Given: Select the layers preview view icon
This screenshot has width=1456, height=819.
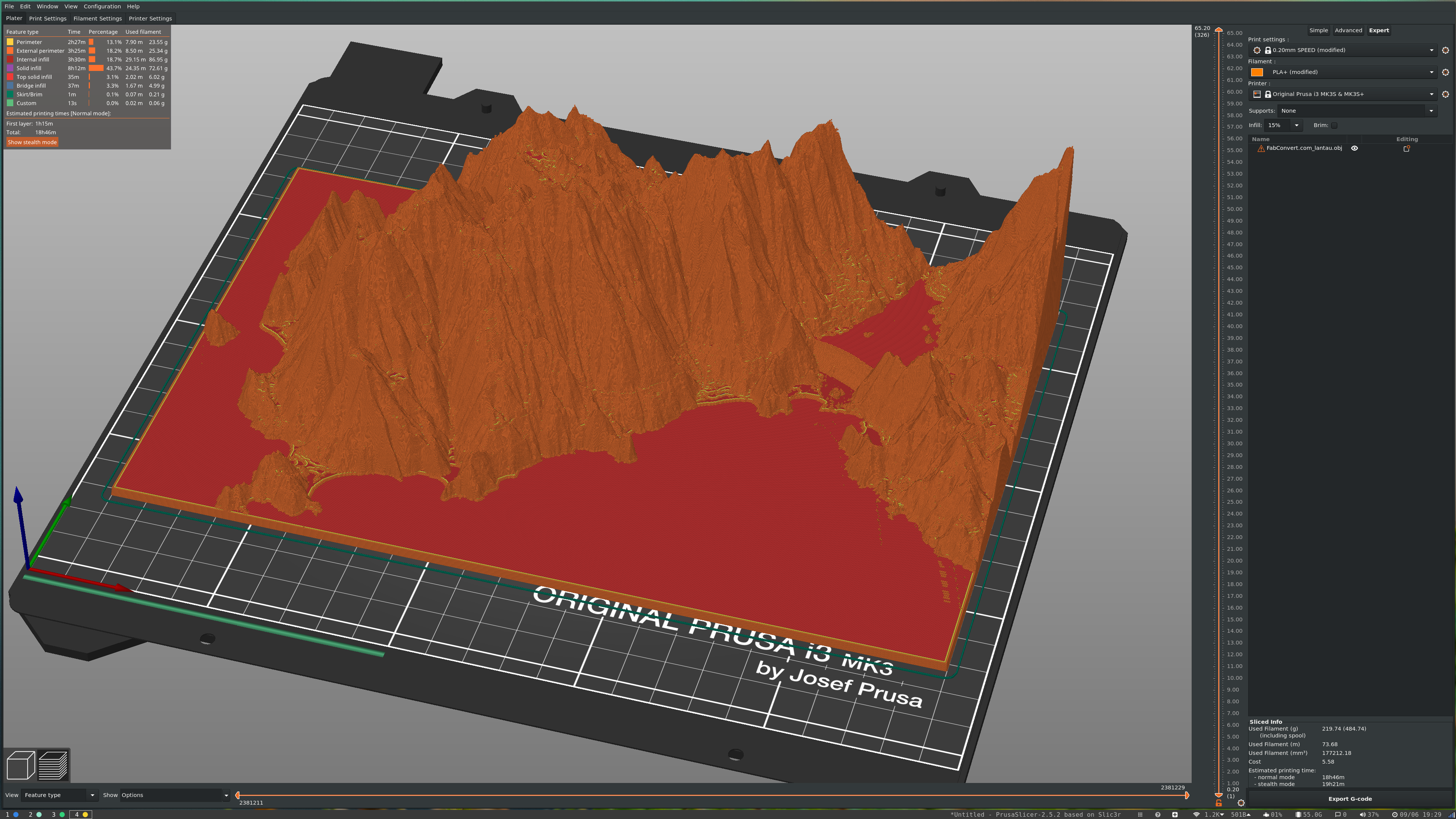Looking at the screenshot, I should point(53,765).
